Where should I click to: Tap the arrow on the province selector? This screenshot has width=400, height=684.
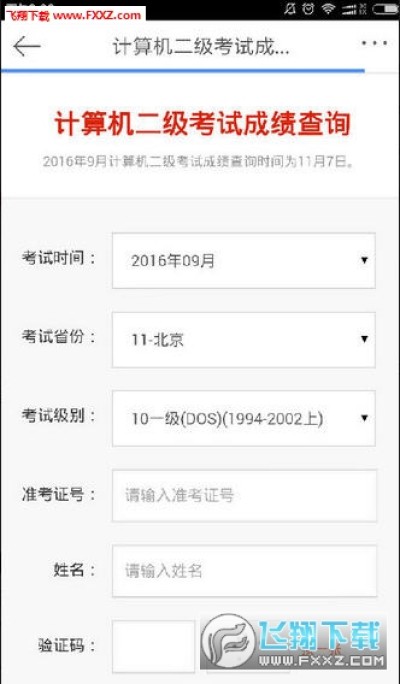[x=364, y=339]
